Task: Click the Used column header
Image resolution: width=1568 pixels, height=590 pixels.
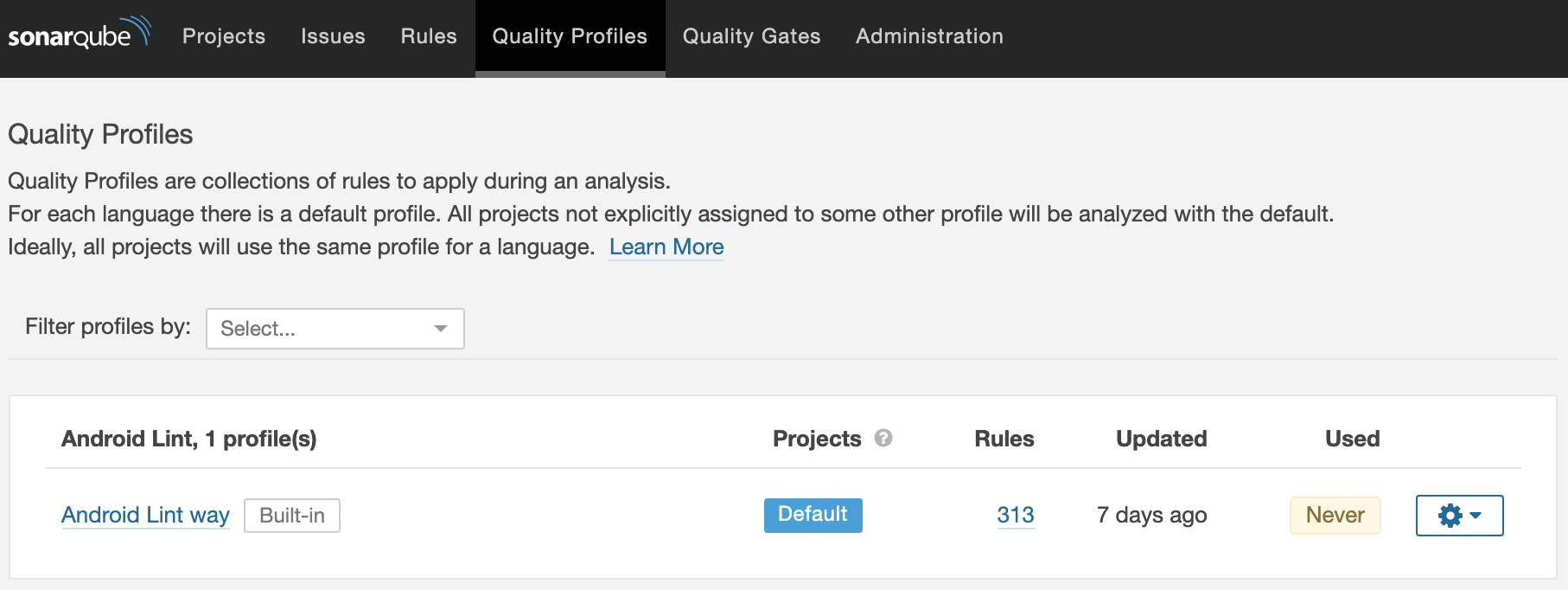Action: (1352, 439)
